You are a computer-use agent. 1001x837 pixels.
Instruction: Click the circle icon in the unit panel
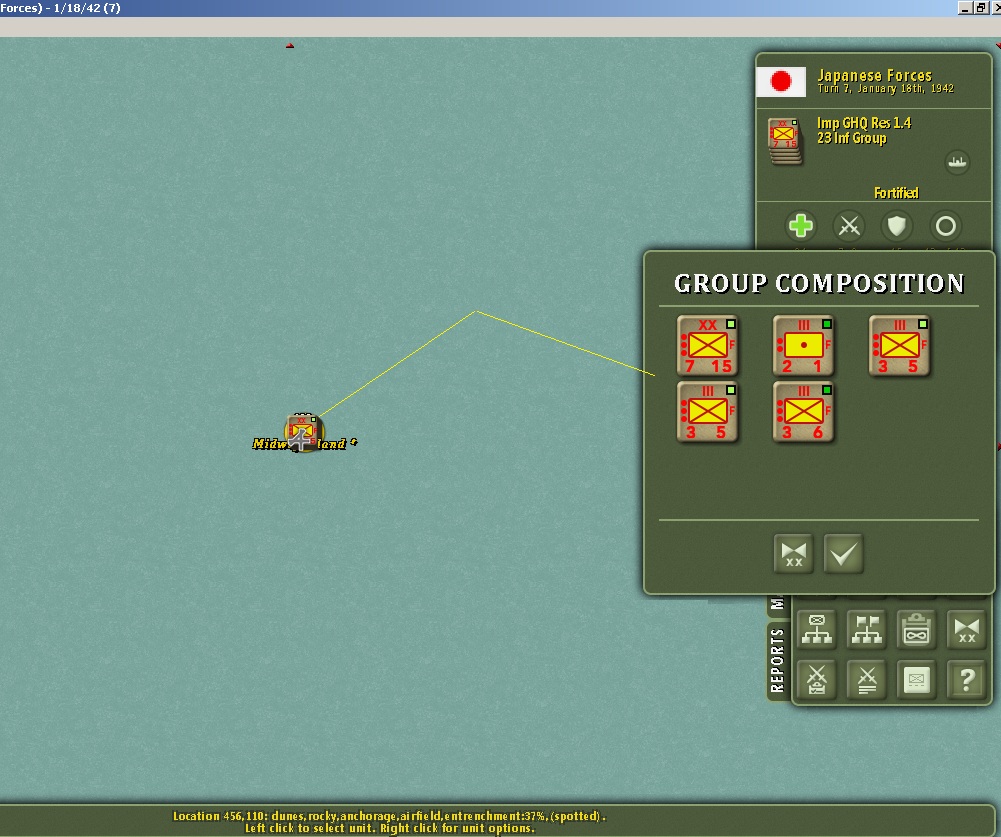[x=945, y=225]
